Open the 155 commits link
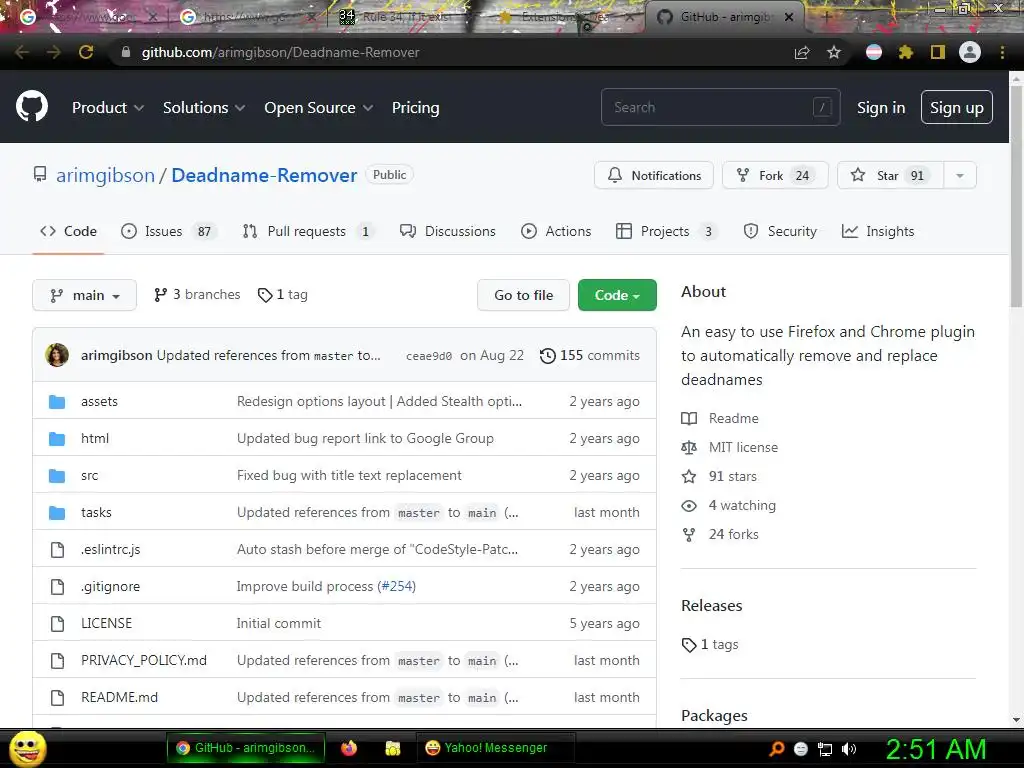The image size is (1024, 768). pyautogui.click(x=590, y=355)
